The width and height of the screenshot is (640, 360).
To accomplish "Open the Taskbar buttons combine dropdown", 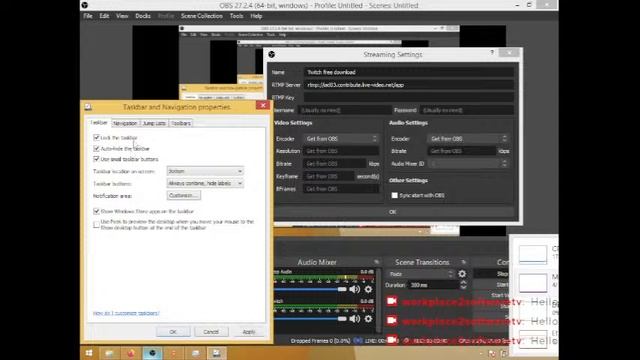I will pyautogui.click(x=205, y=183).
